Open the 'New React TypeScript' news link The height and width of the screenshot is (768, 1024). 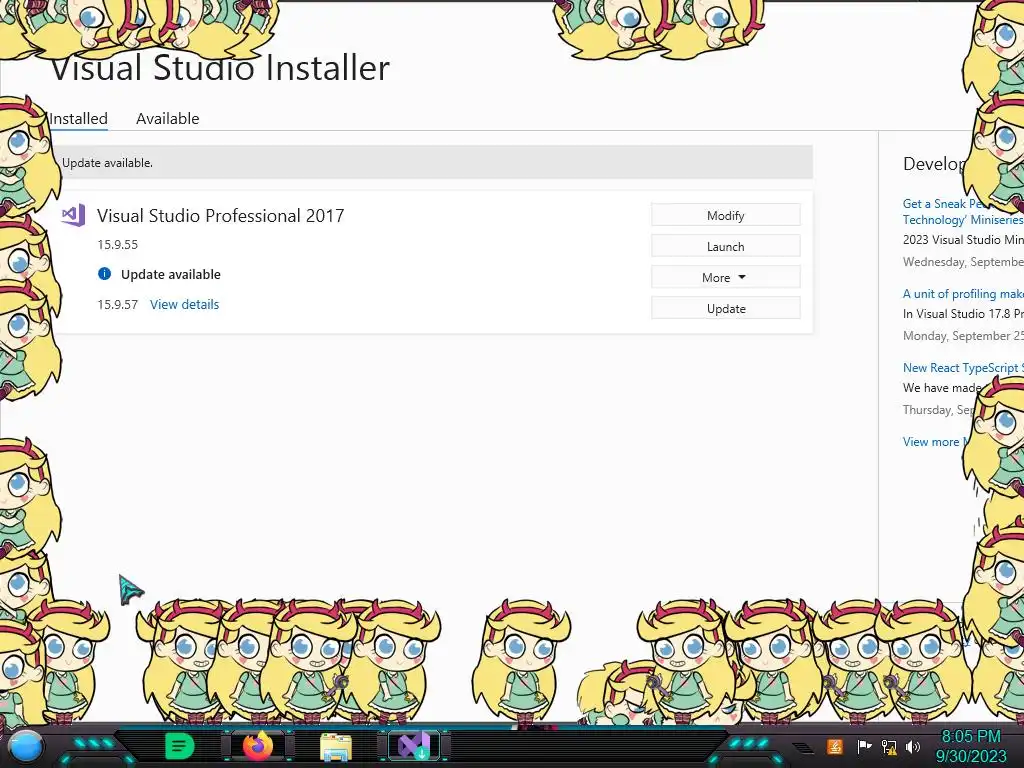pos(963,368)
